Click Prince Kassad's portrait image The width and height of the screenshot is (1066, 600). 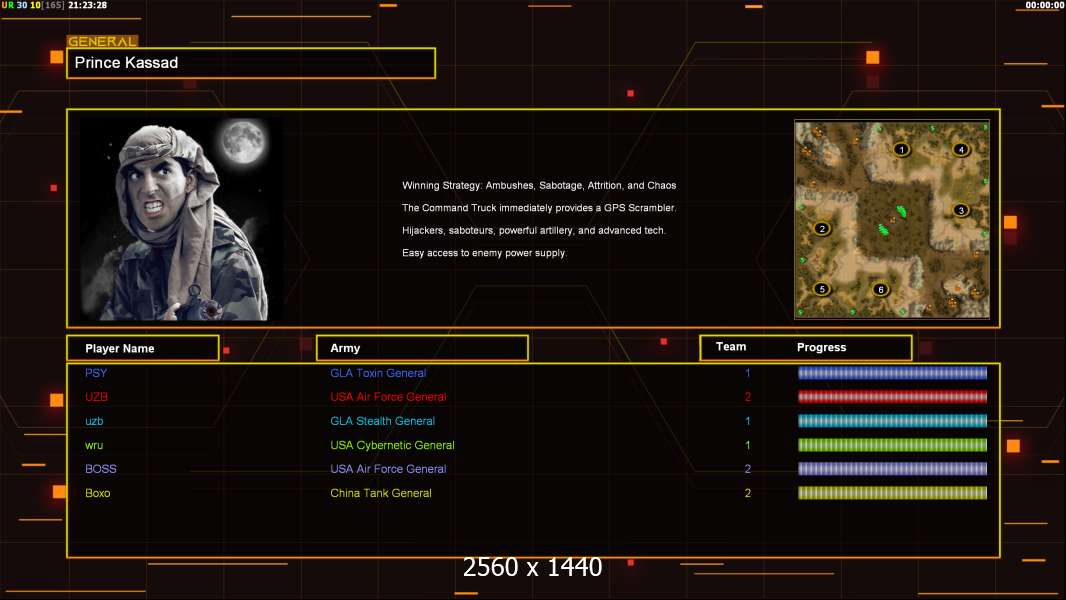click(180, 220)
